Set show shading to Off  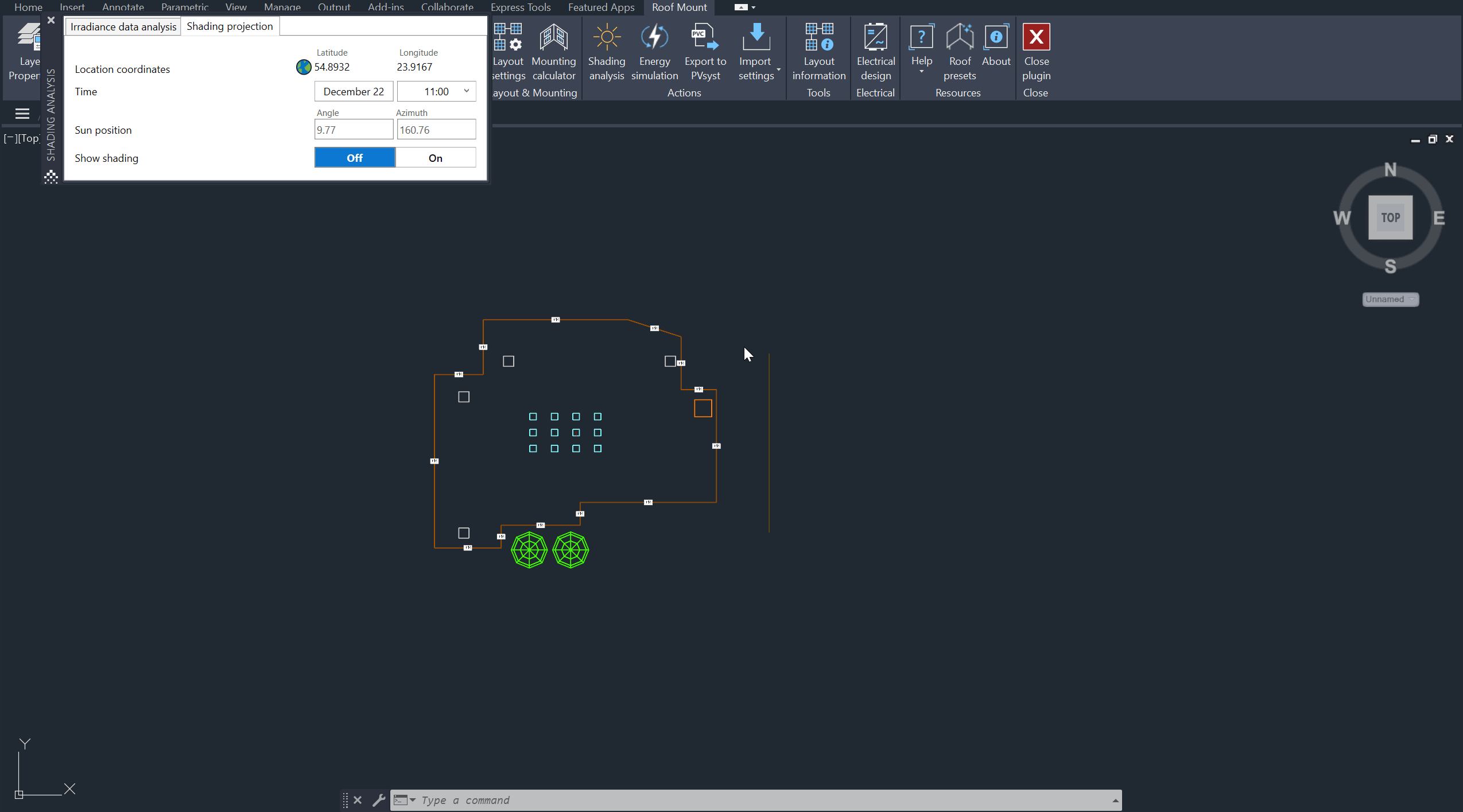tap(355, 158)
